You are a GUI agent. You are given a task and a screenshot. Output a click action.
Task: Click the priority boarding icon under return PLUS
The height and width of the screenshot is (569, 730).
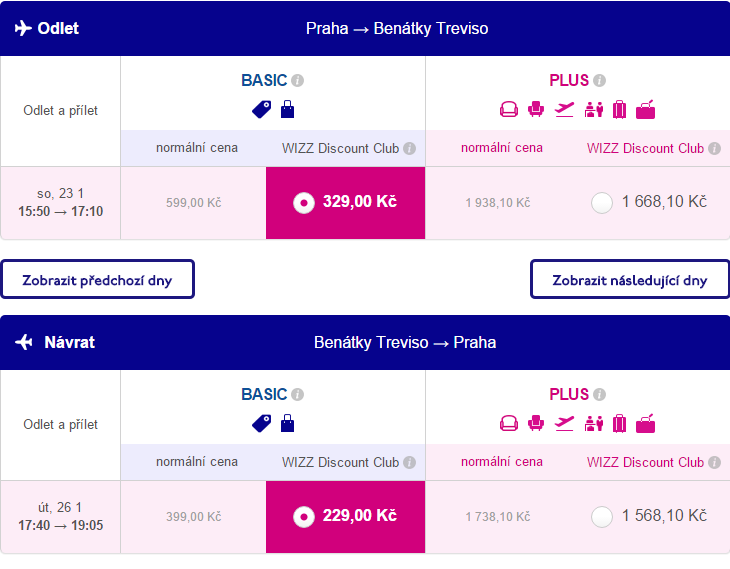pyautogui.click(x=594, y=423)
